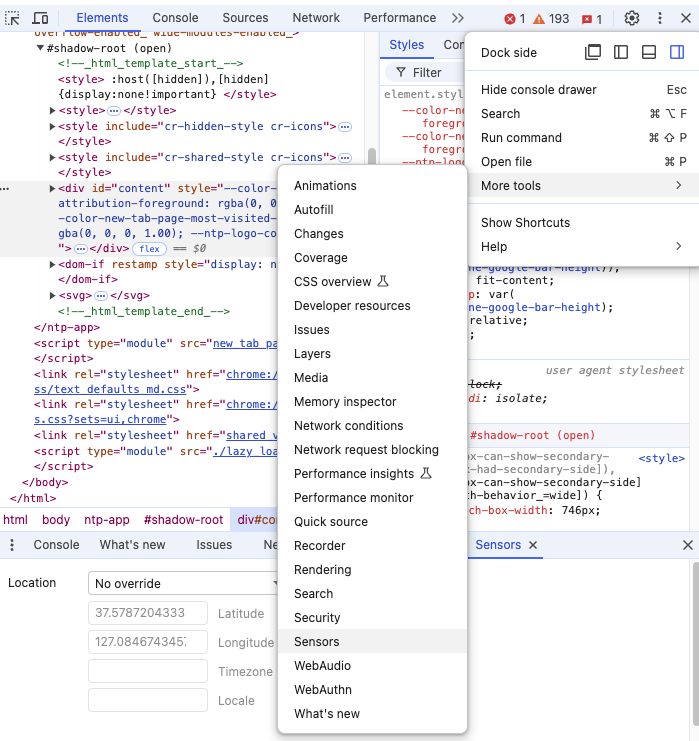Open the lazy_load script source link

click(245, 451)
